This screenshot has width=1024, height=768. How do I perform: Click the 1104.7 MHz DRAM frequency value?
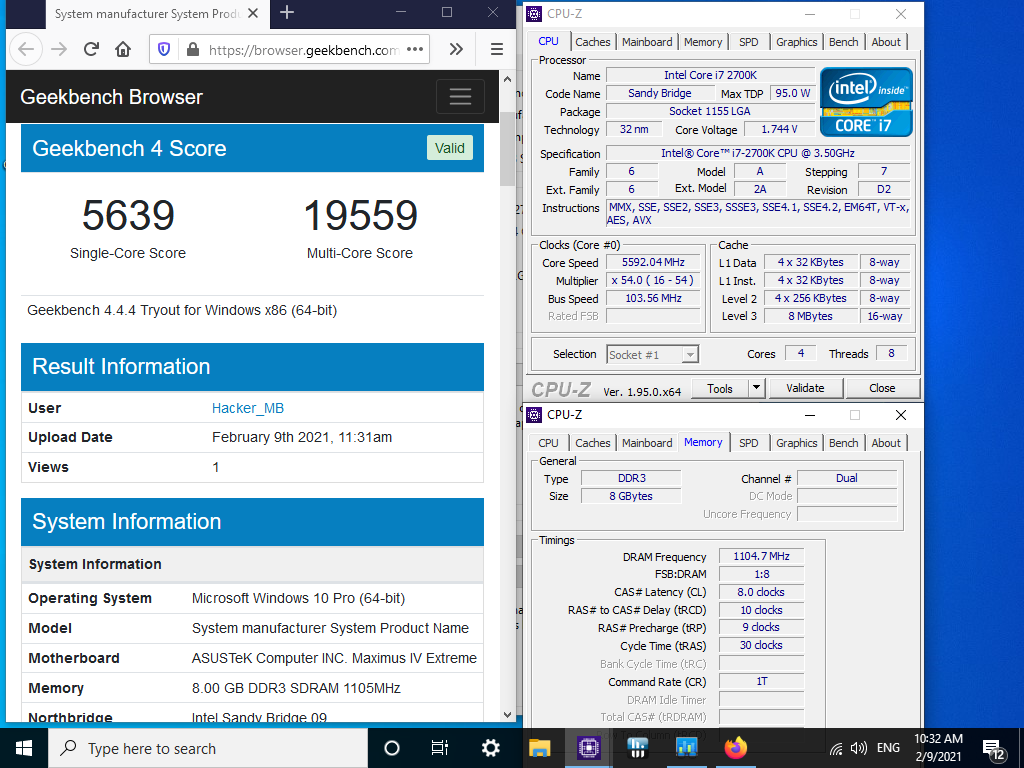coord(761,556)
